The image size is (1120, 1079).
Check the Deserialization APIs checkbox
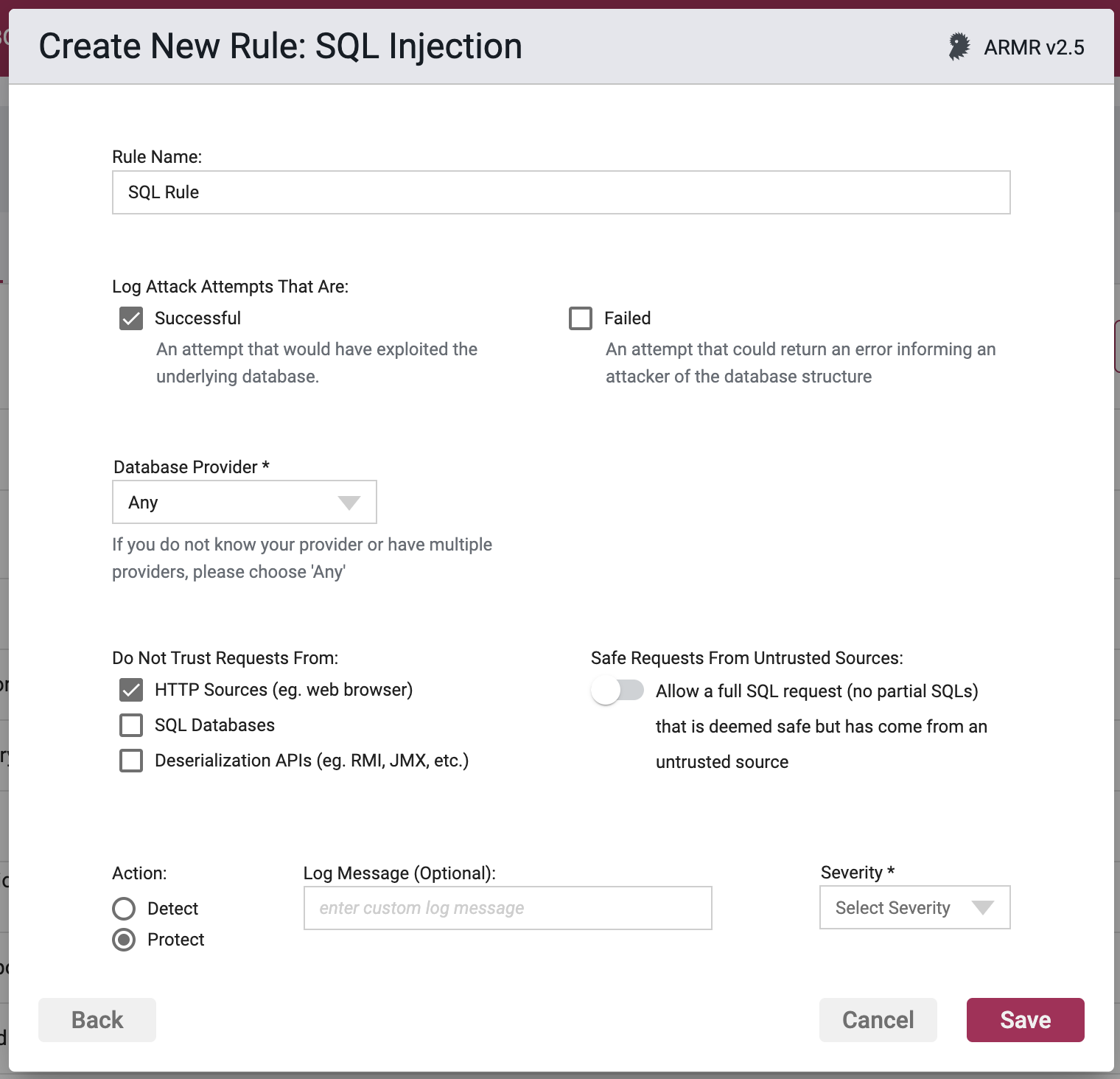pyautogui.click(x=131, y=761)
